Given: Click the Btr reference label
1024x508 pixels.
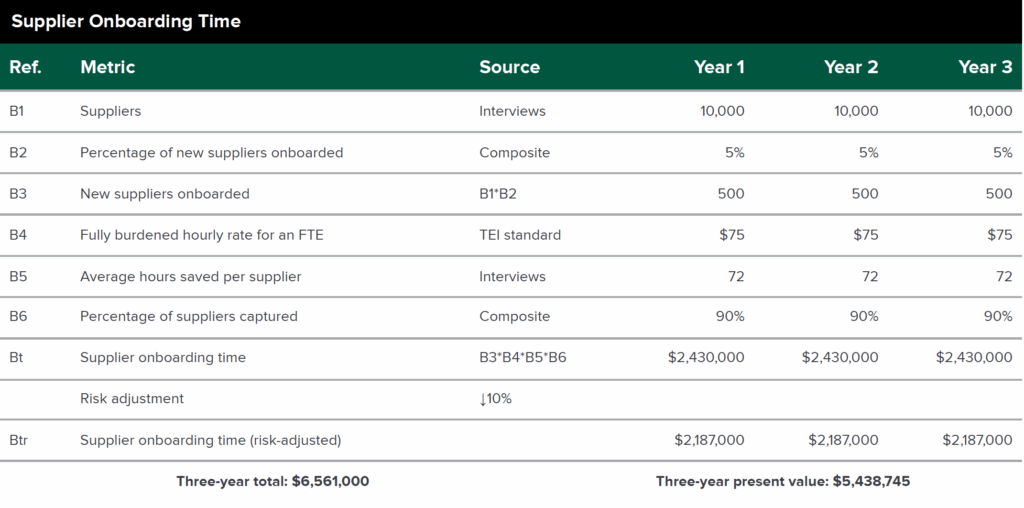Looking at the screenshot, I should tap(19, 441).
